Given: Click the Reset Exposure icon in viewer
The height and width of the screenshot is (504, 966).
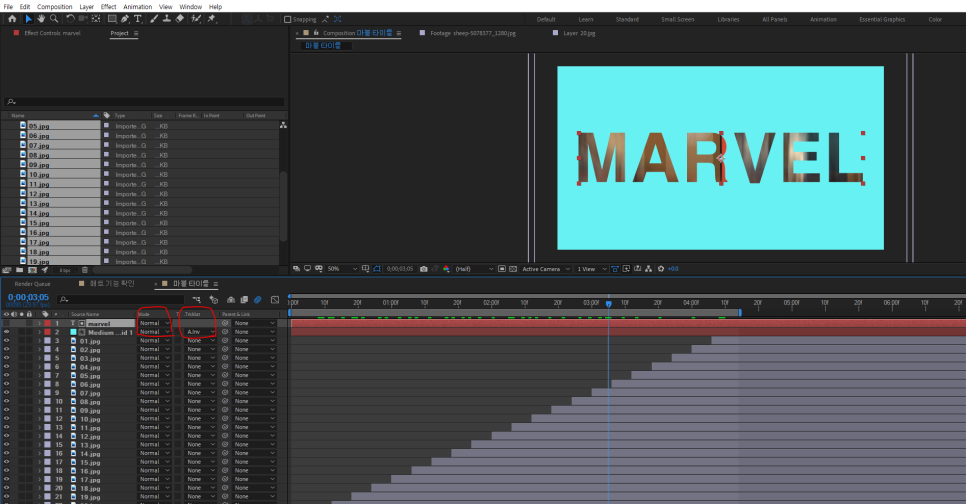Looking at the screenshot, I should [x=661, y=269].
